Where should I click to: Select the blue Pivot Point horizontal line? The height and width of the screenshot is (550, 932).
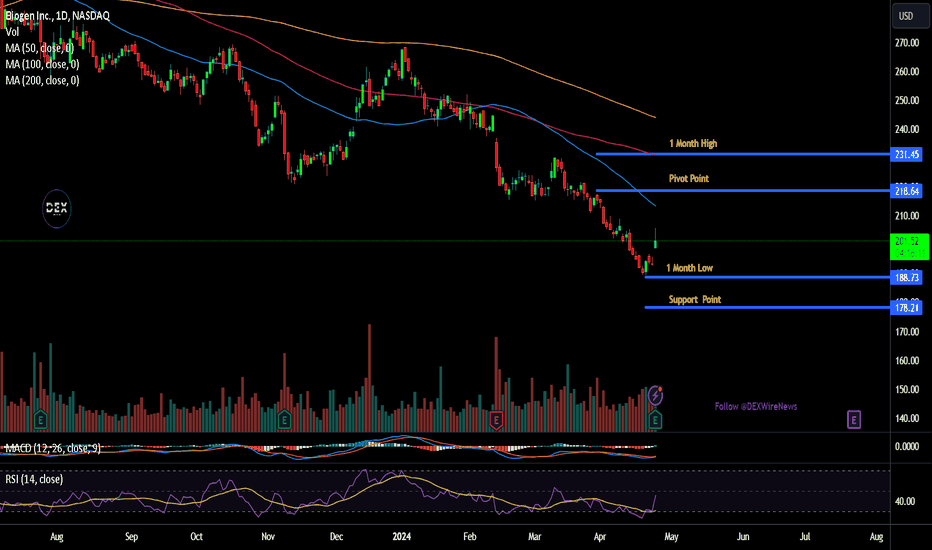743,190
